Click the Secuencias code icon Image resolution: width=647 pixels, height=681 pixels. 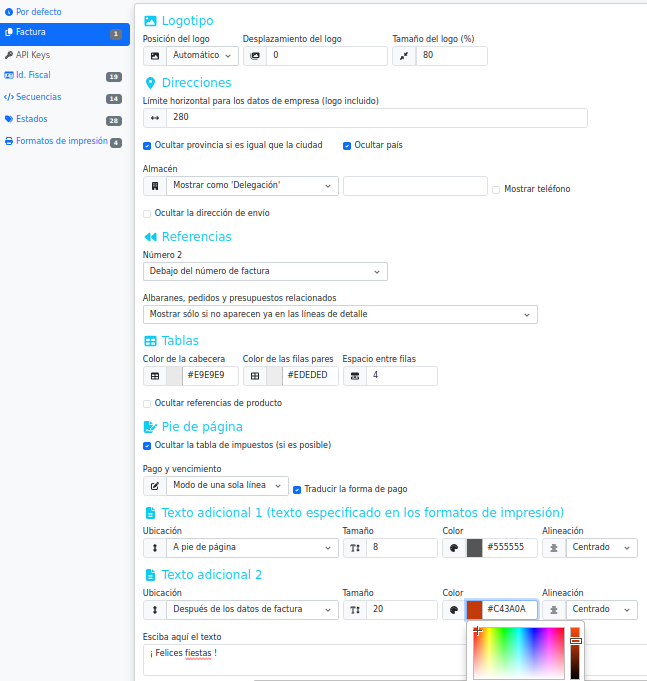(x=9, y=97)
